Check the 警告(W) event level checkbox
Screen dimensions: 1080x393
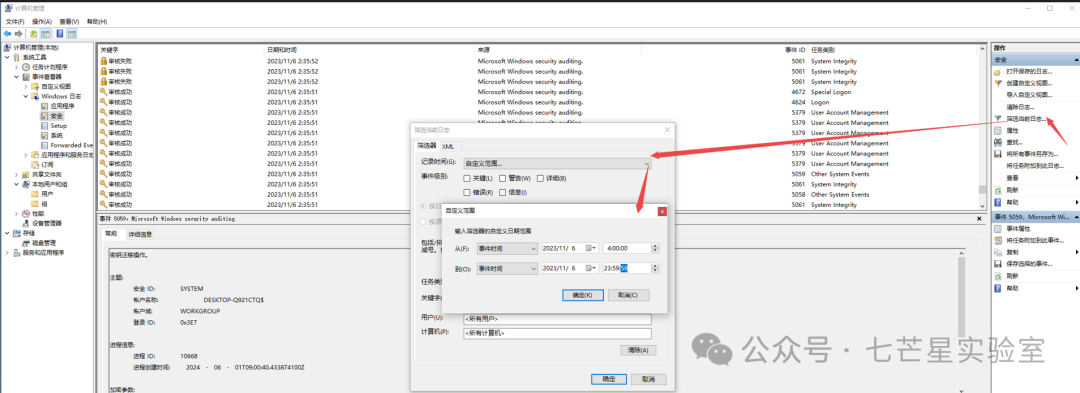pyautogui.click(x=503, y=178)
